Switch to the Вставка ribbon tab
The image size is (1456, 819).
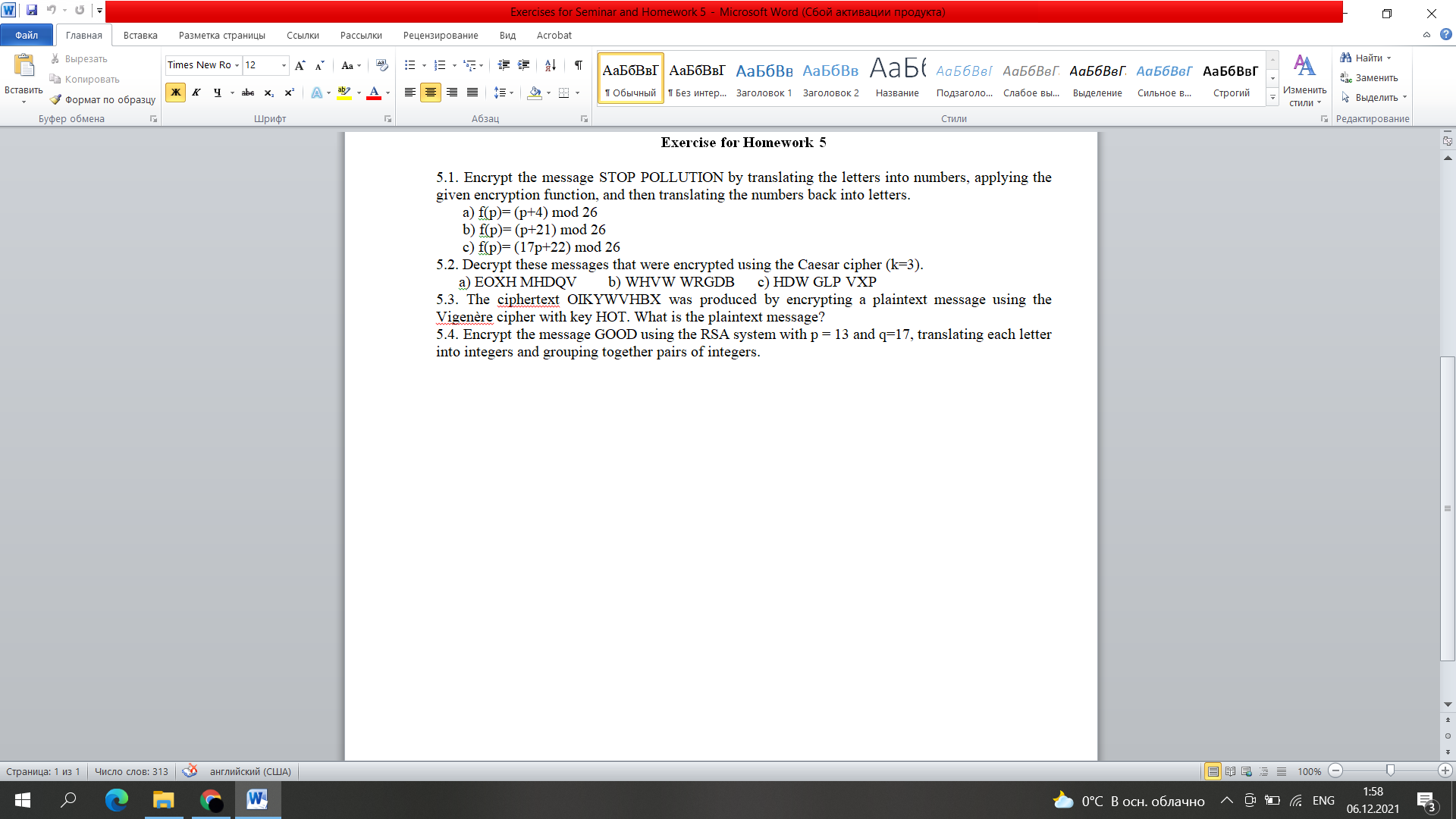click(140, 35)
